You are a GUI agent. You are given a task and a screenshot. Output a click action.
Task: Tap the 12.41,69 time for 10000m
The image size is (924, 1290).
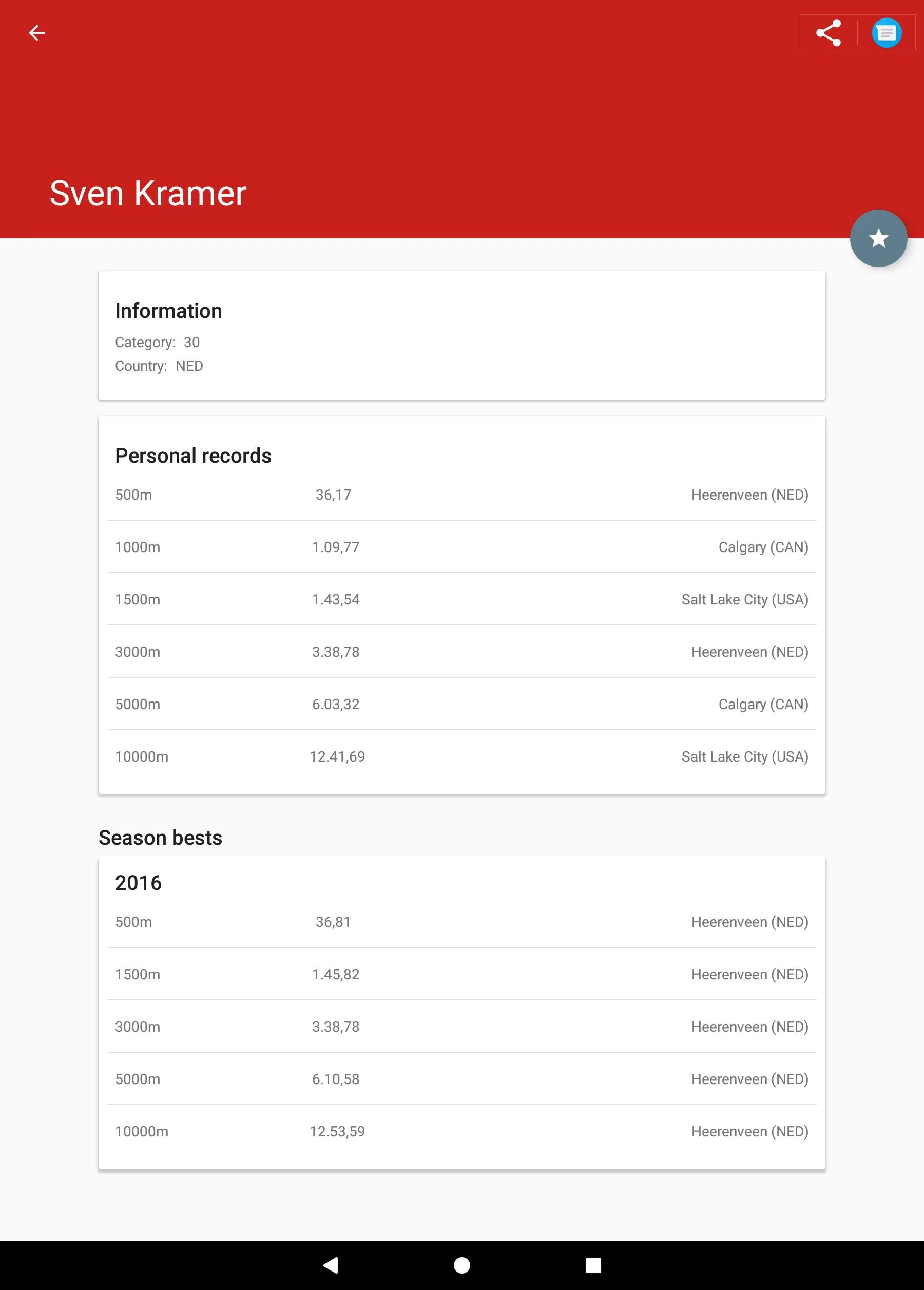point(337,756)
